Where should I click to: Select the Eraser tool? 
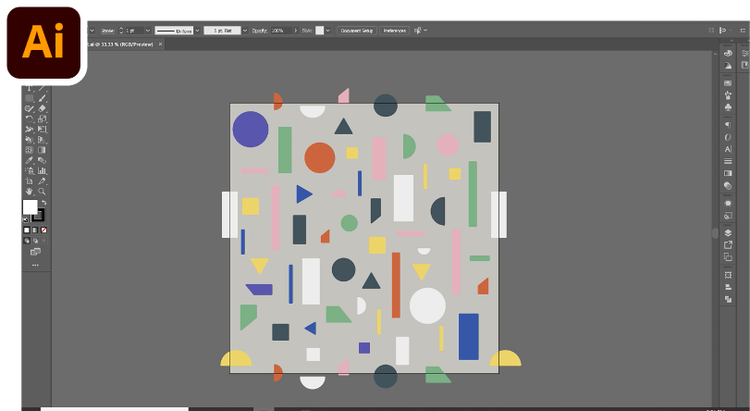[x=42, y=108]
